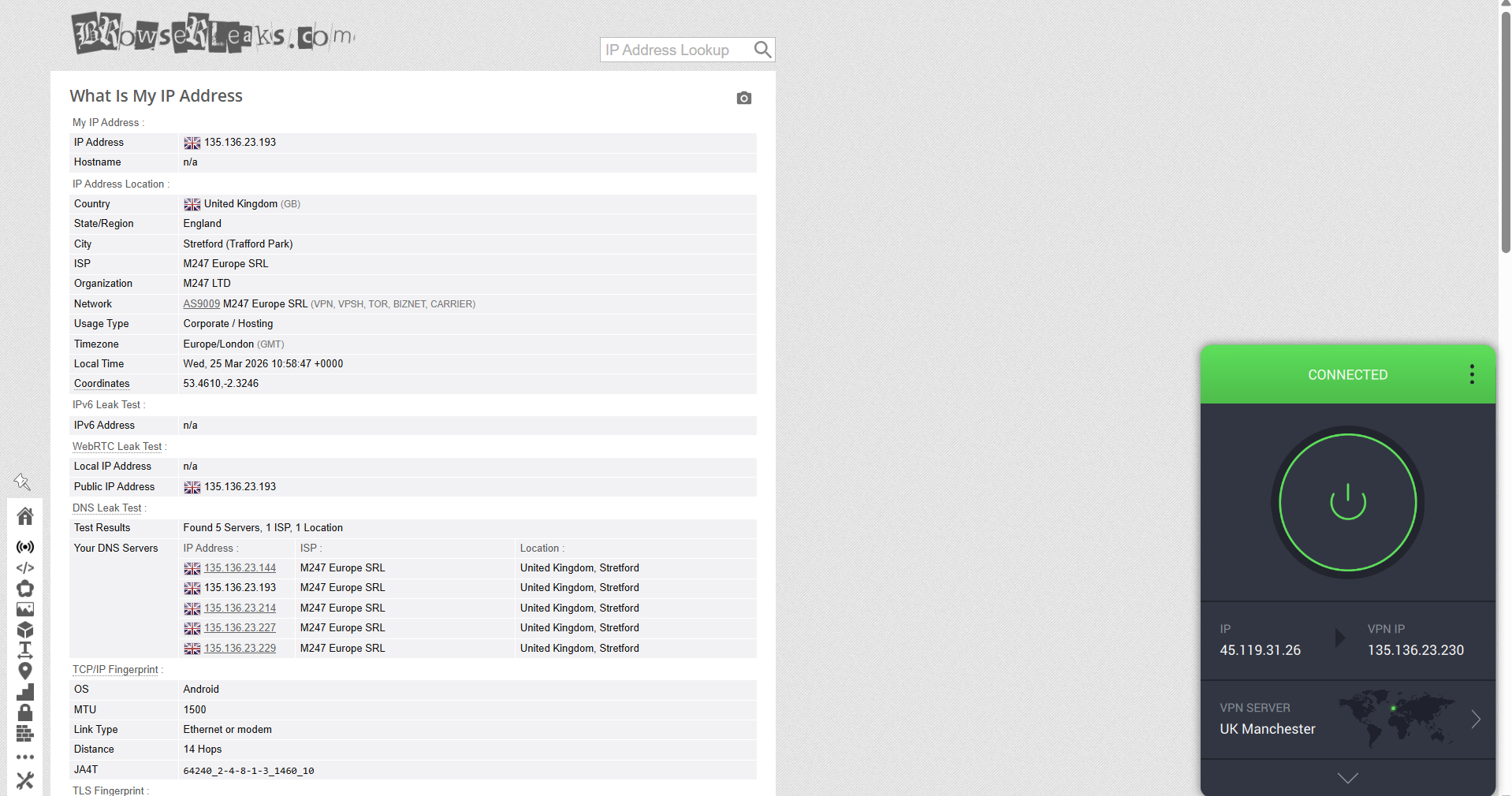Open the JavaScript test via code icon
Screen dimensions: 1512x796
[x=24, y=567]
